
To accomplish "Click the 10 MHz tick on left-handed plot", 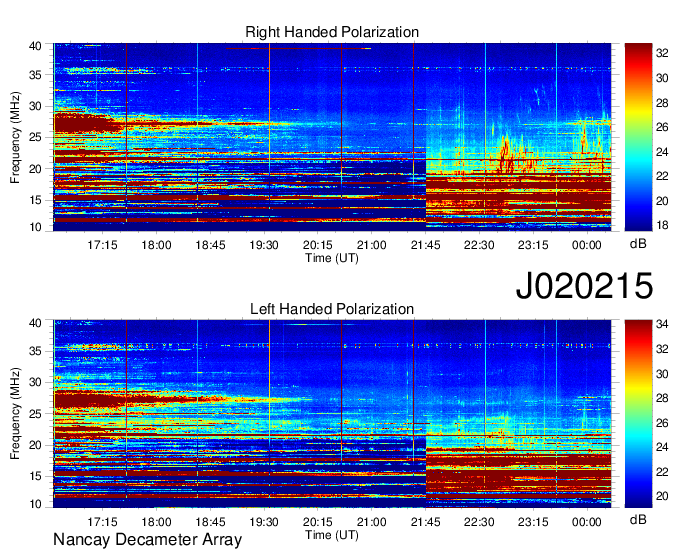I will (x=35, y=504).
